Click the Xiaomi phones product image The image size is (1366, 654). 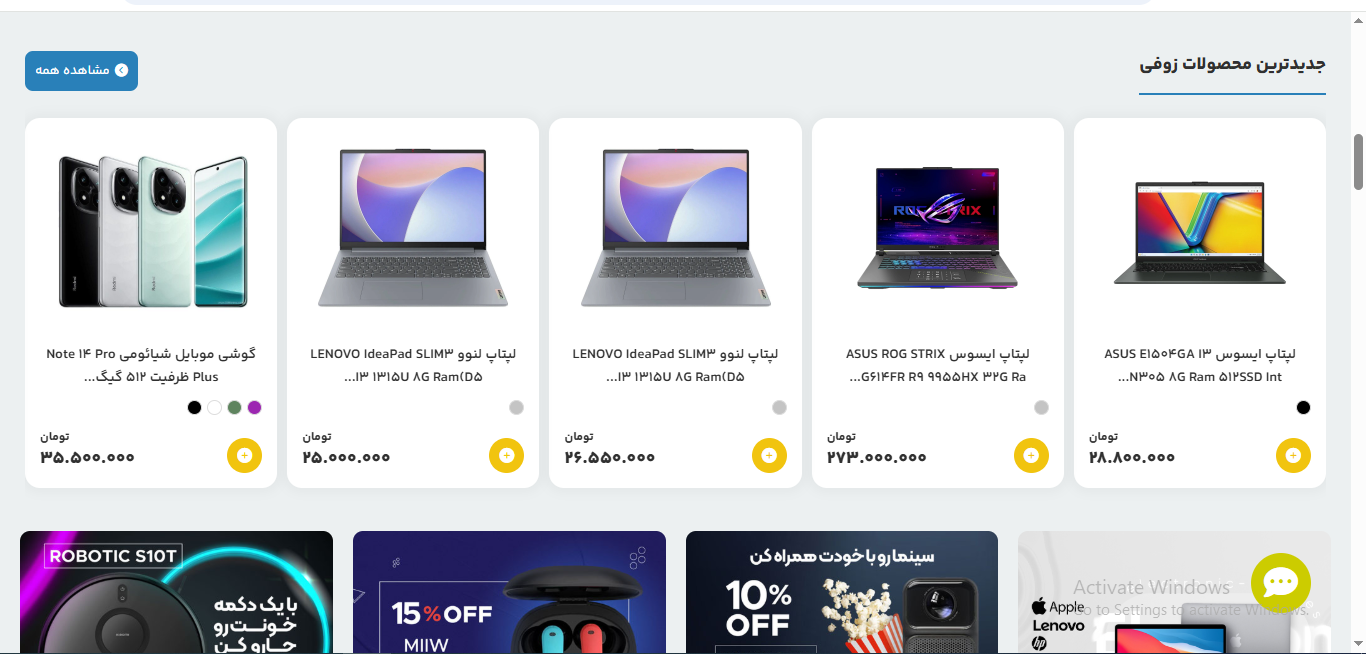pyautogui.click(x=151, y=231)
